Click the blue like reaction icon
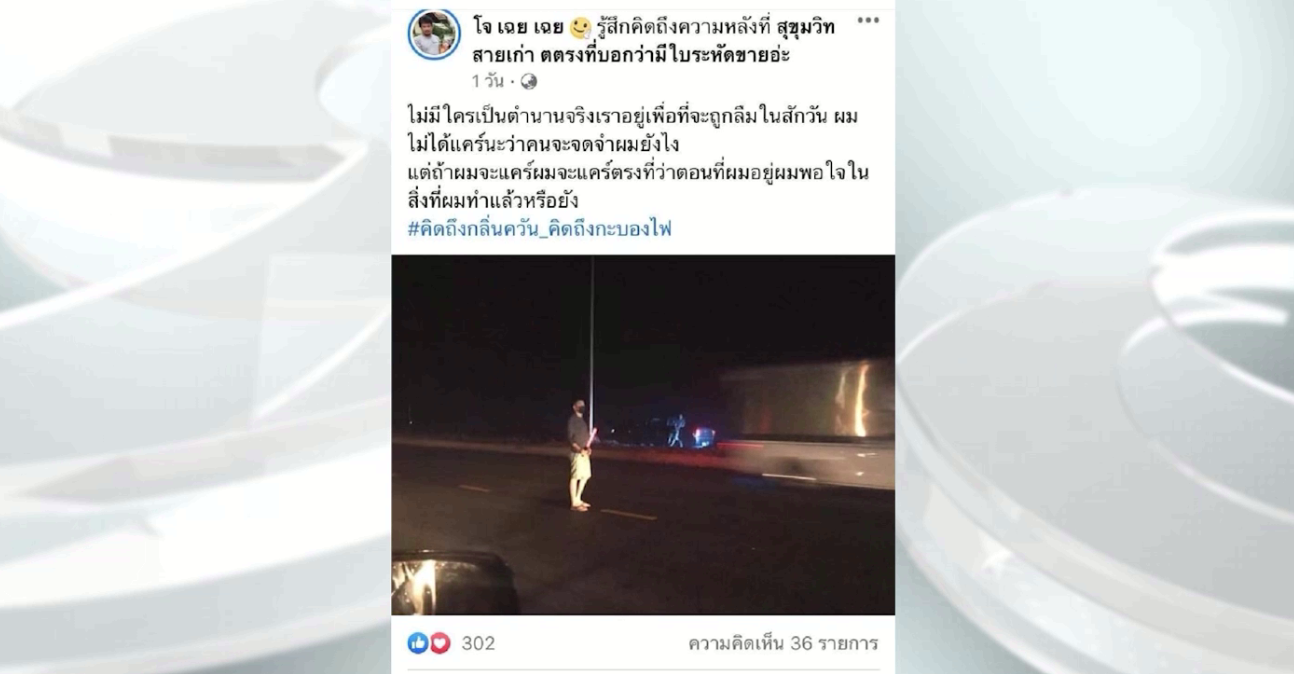 418,643
